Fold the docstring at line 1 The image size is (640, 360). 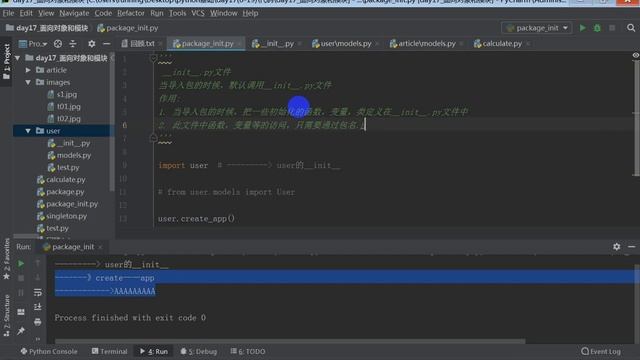coord(153,58)
